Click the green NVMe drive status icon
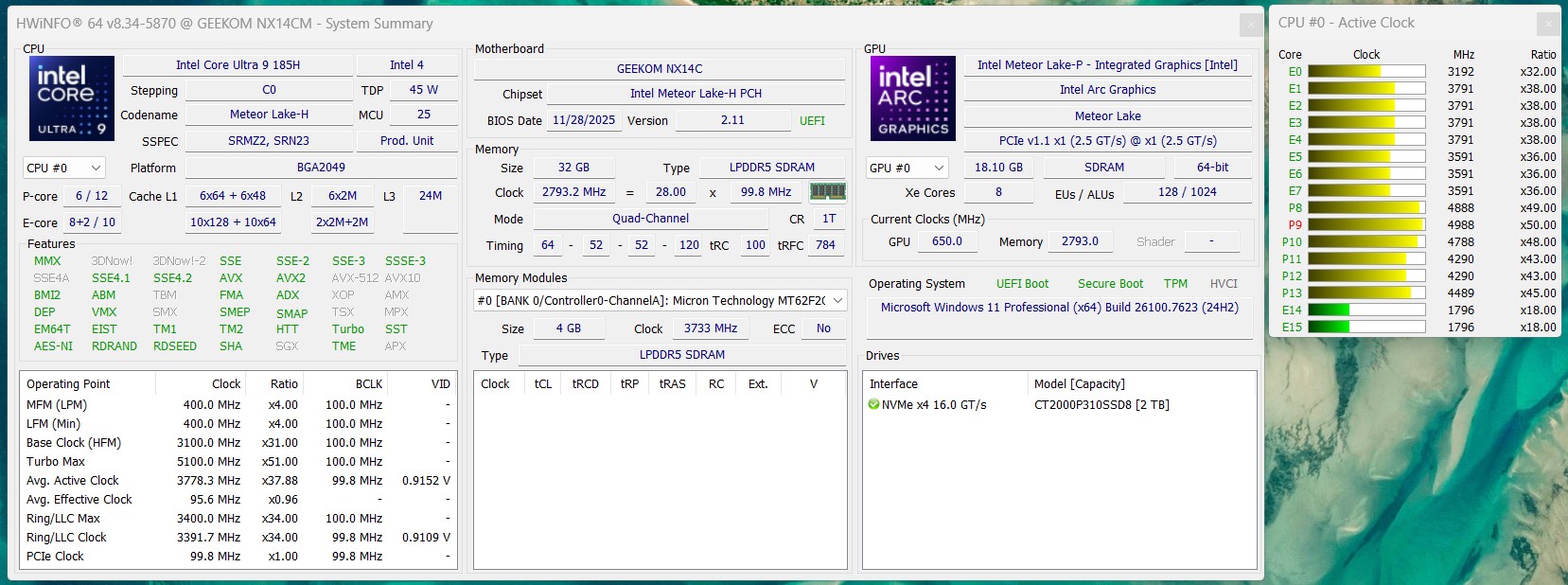Image resolution: width=1568 pixels, height=585 pixels. click(x=873, y=405)
